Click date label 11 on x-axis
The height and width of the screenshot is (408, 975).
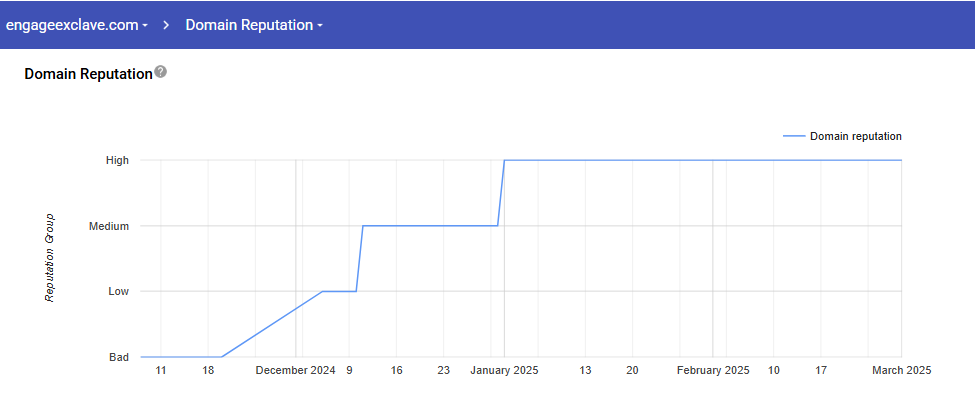tap(160, 370)
